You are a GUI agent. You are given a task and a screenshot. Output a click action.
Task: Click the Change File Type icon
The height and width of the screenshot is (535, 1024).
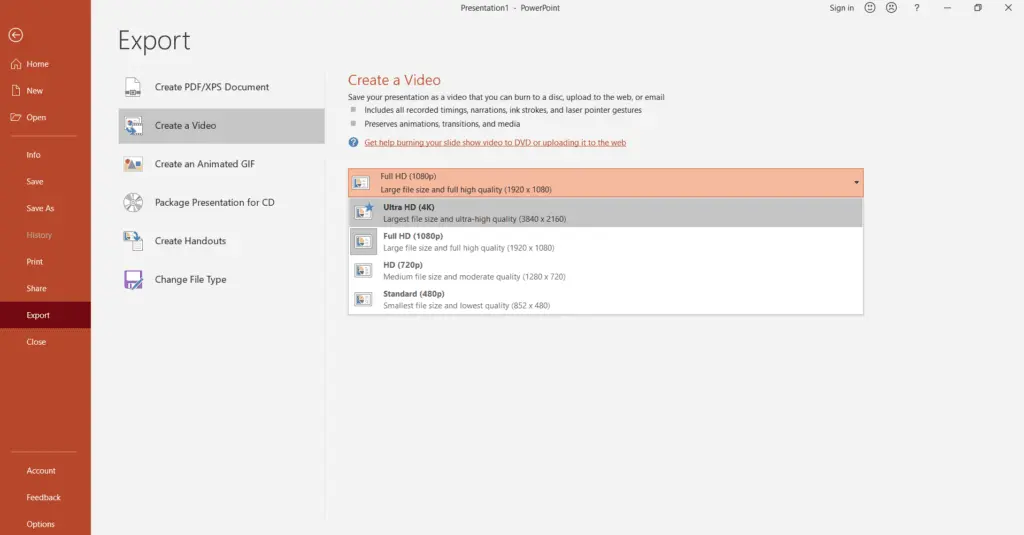coord(133,280)
